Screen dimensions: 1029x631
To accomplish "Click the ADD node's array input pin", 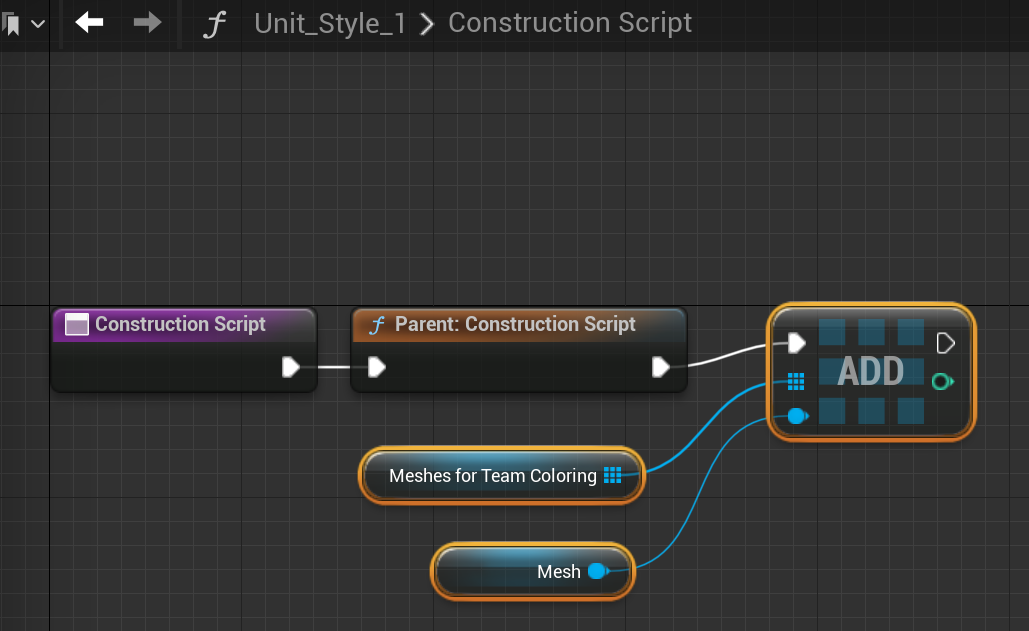I will point(796,381).
